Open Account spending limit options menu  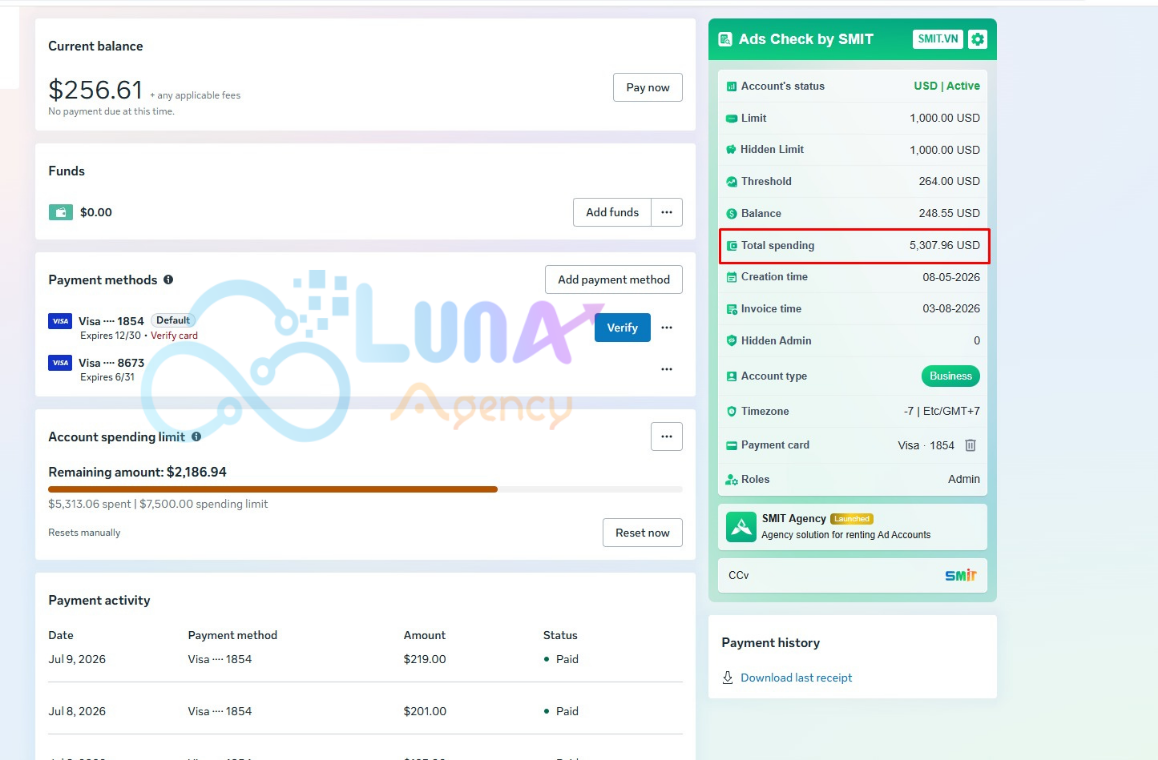point(667,437)
